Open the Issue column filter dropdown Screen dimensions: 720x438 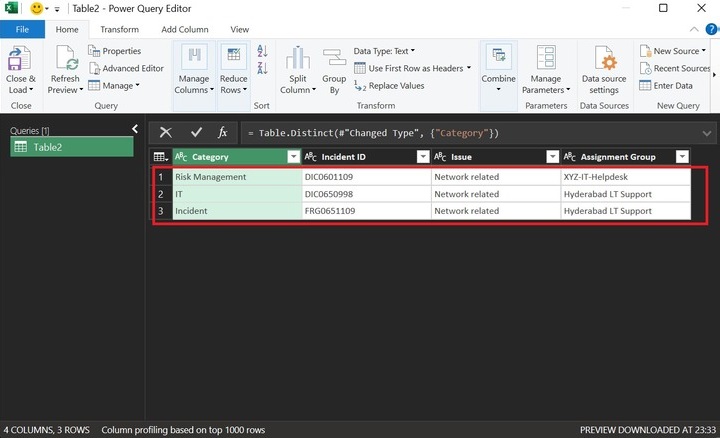tap(552, 157)
